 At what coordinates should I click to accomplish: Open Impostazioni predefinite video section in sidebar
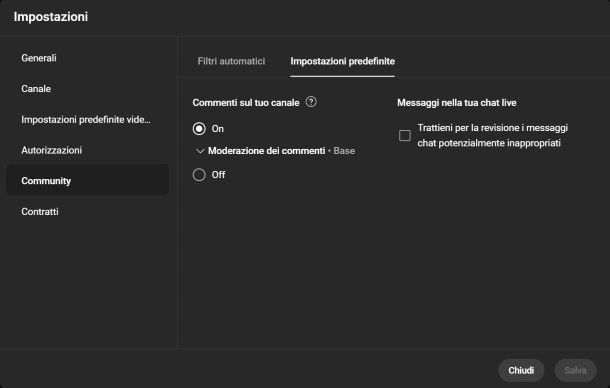tap(88, 119)
